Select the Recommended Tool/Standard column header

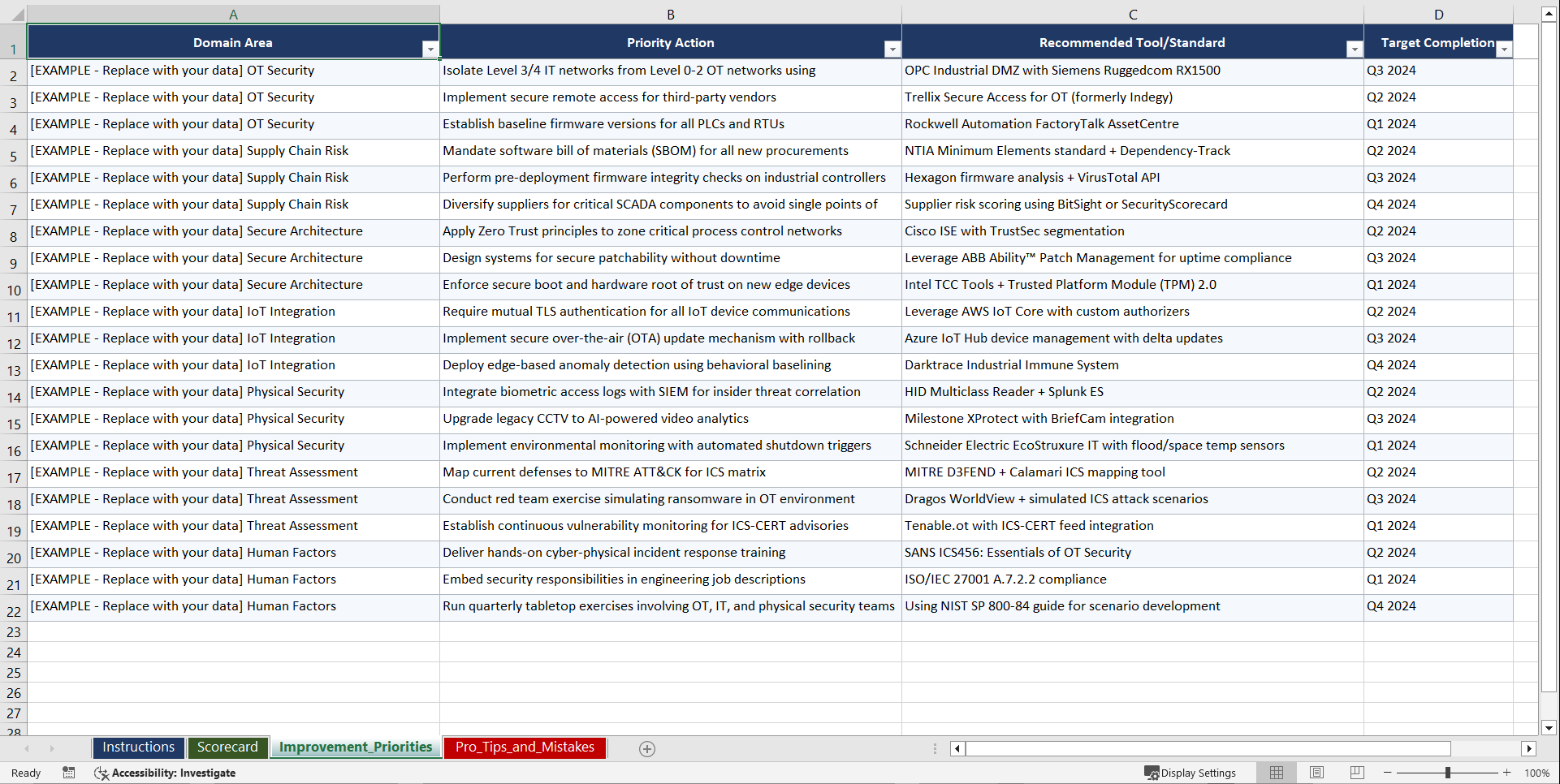click(x=1132, y=14)
